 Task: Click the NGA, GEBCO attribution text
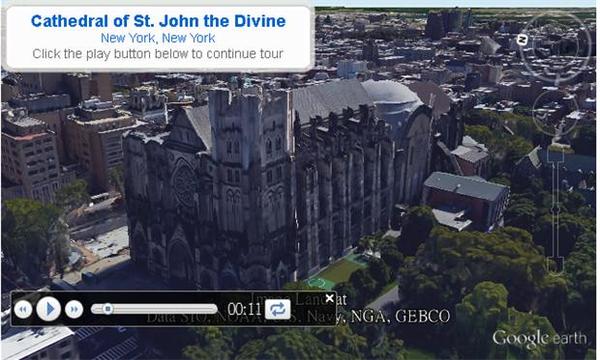400,316
